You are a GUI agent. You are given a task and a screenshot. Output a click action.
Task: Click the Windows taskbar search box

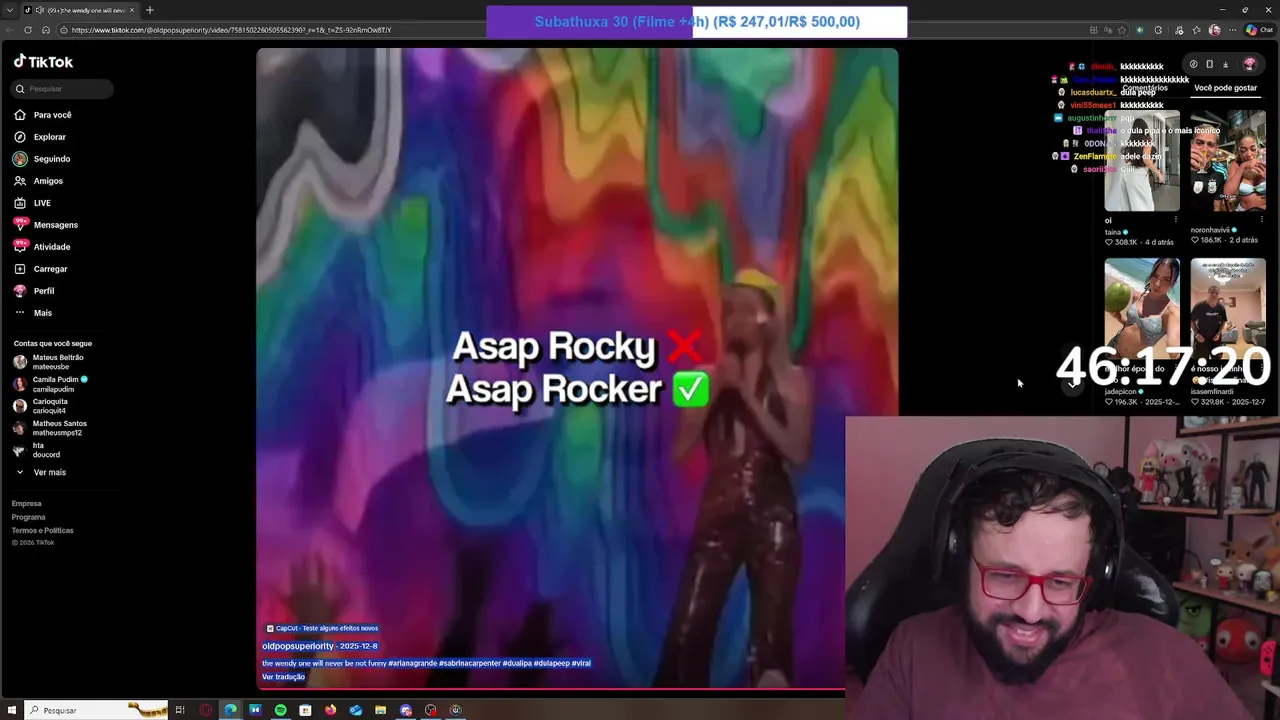coord(96,710)
